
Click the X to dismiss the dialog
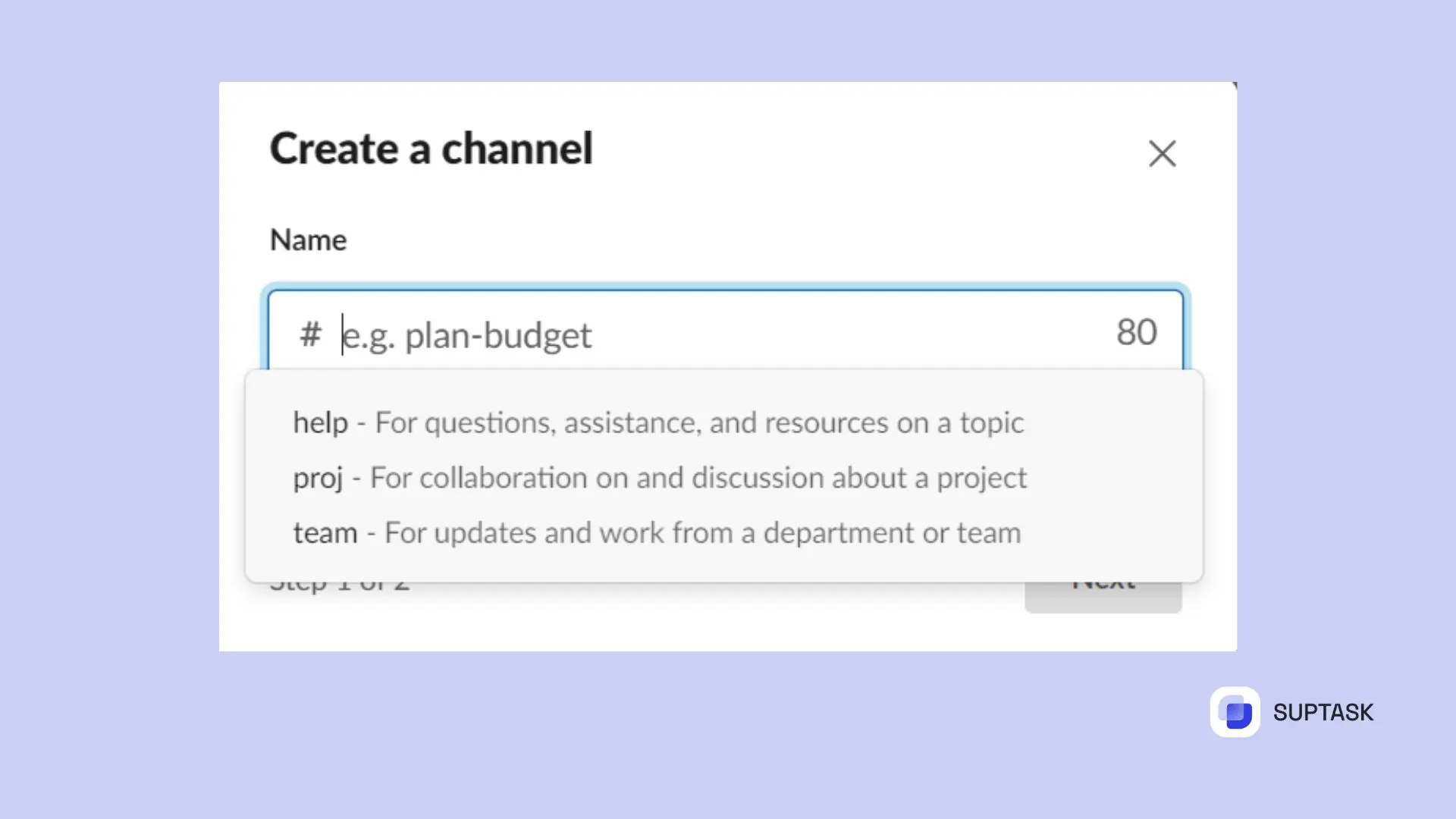coord(1163,153)
